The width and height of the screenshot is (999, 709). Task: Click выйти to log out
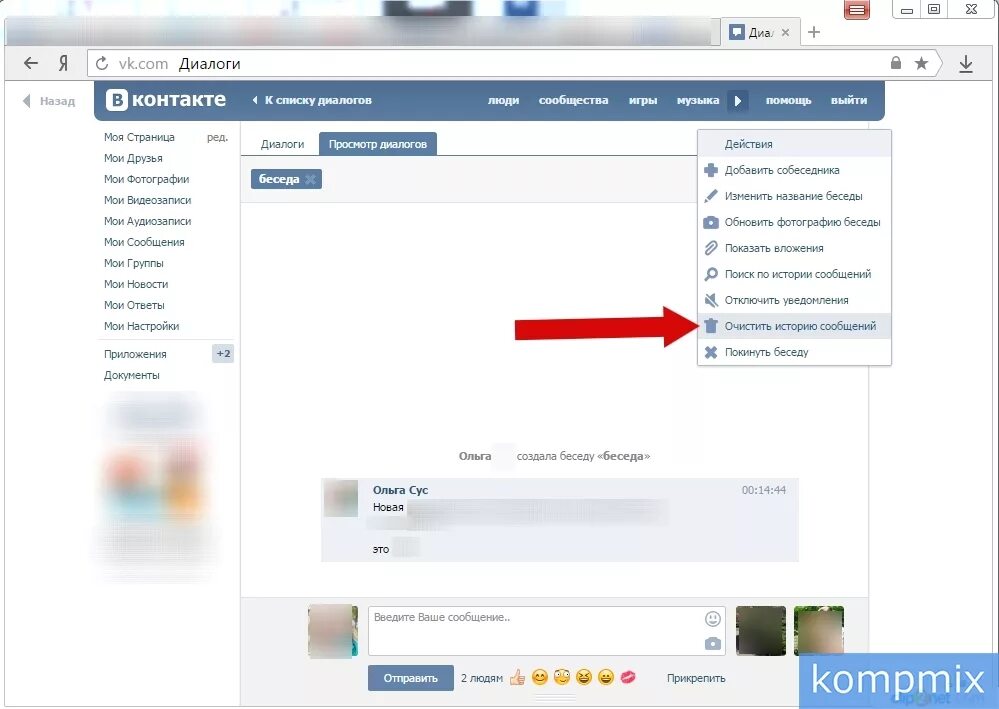849,100
